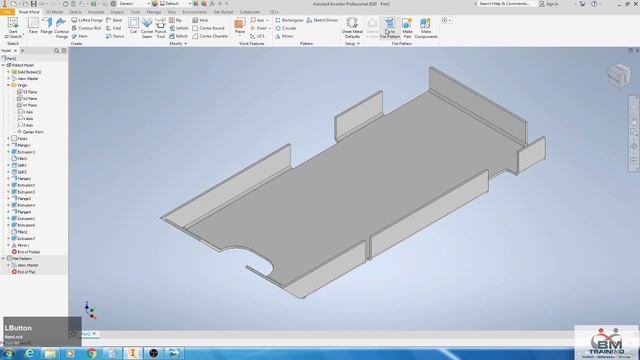This screenshot has height=360, width=640.
Task: Activate the Lofted Flange tool
Action: click(87, 20)
